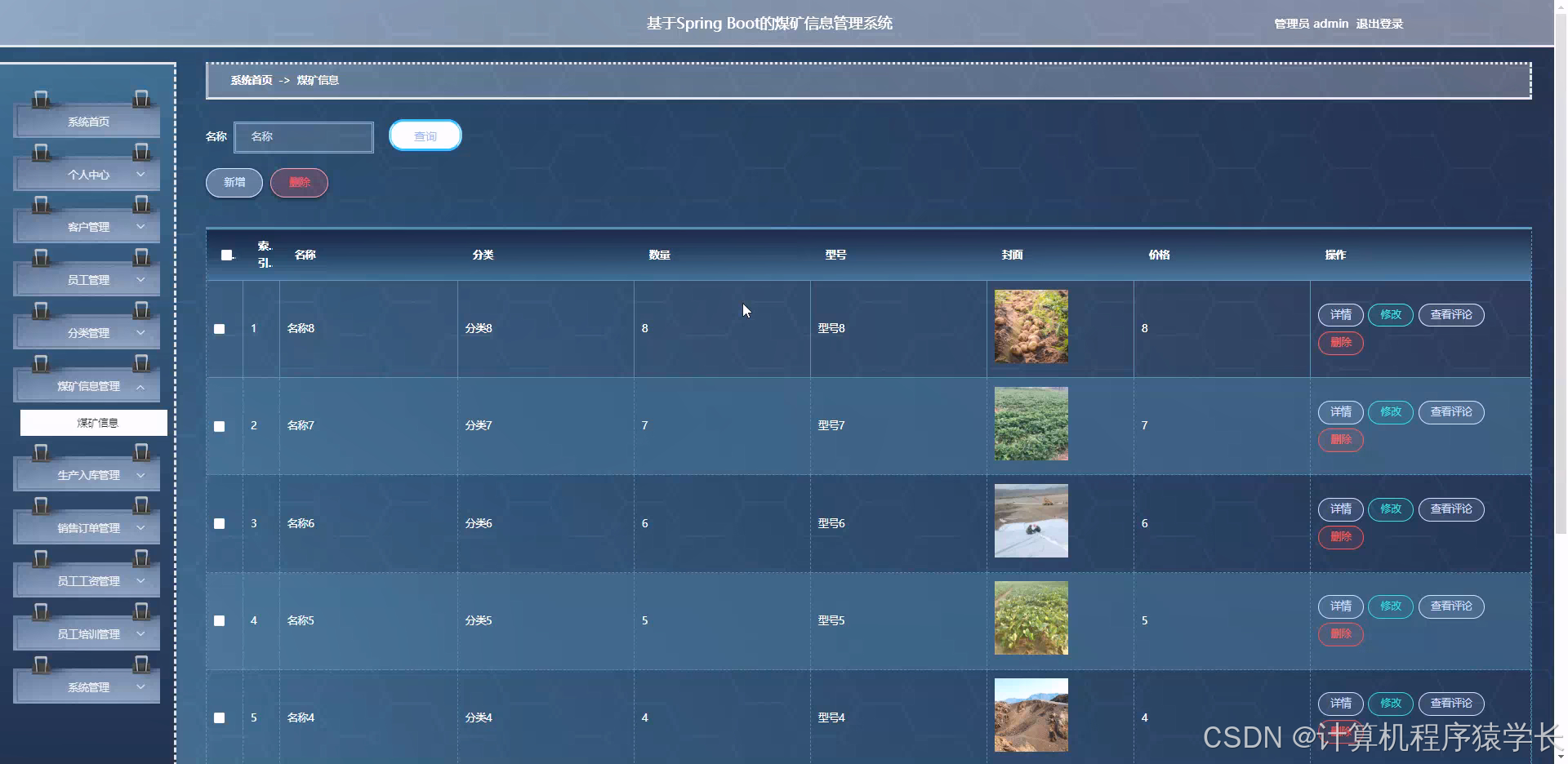1568x764 pixels.
Task: Click 删除 for row 名称7
Action: pyautogui.click(x=1341, y=440)
